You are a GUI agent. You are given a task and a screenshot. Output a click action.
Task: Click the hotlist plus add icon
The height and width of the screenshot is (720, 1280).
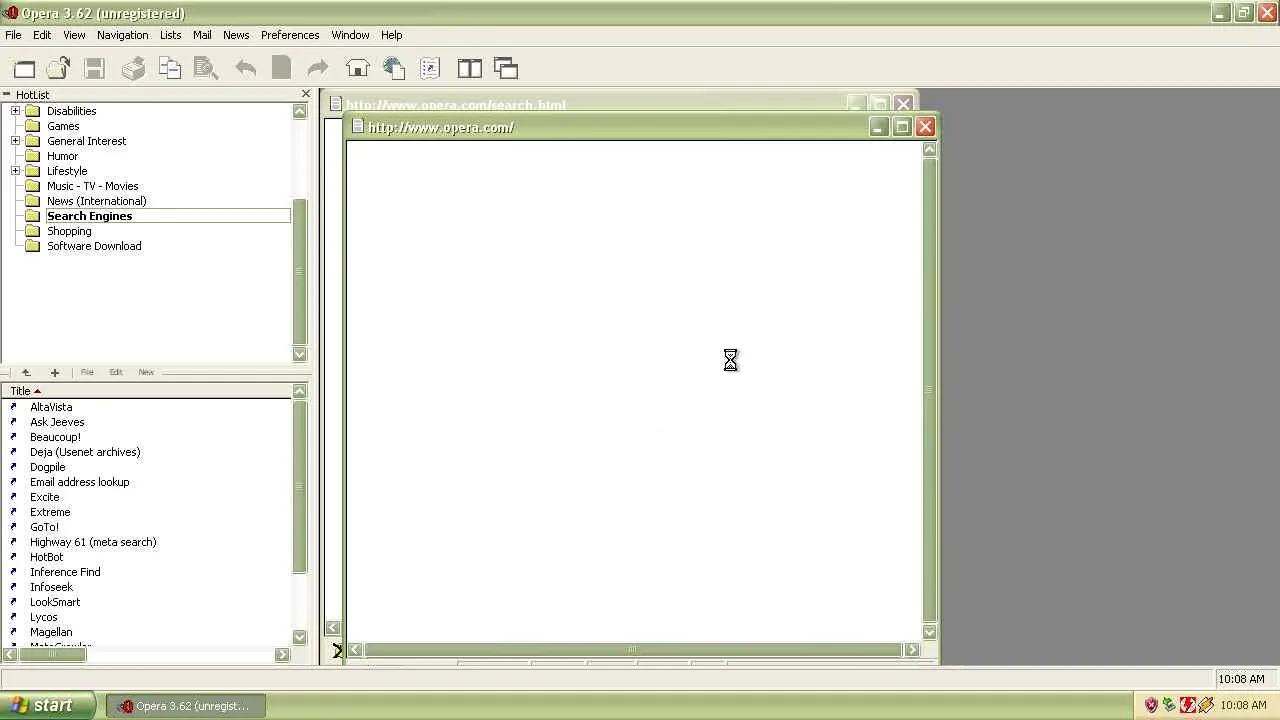click(x=55, y=372)
